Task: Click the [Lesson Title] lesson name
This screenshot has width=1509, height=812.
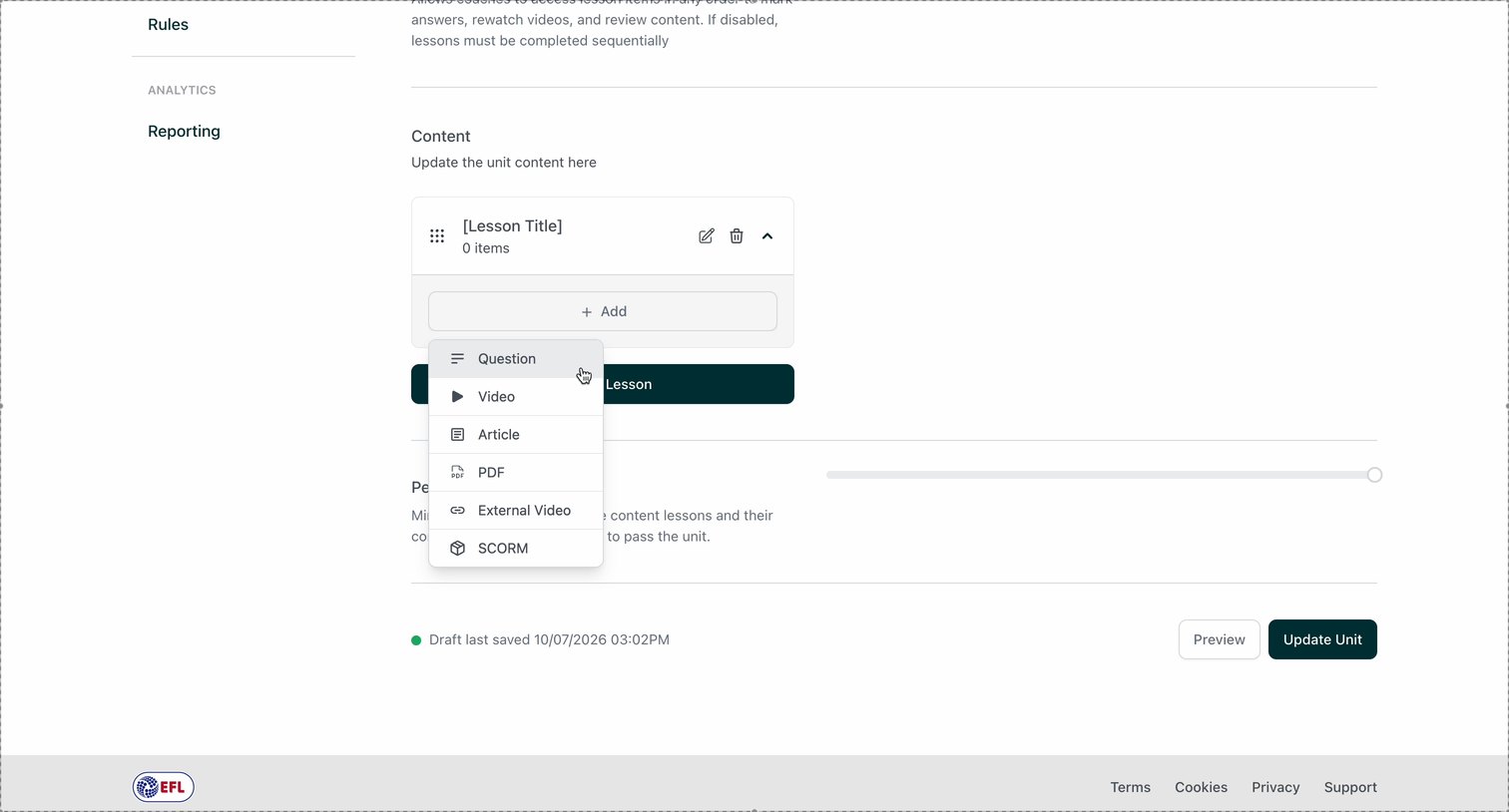Action: [x=512, y=226]
